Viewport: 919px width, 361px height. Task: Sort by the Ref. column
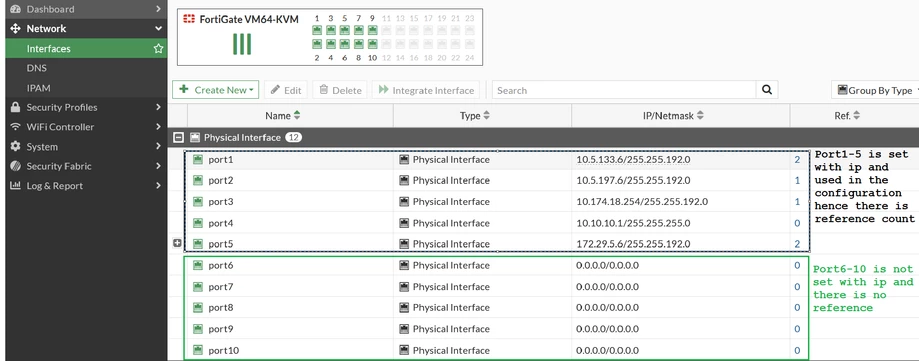(854, 115)
